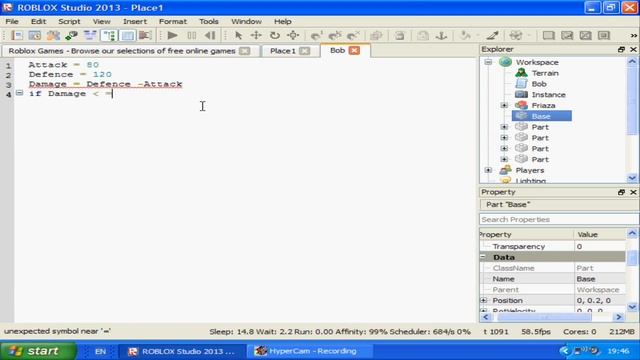The image size is (640, 360).
Task: Click the Position value 0, 0.2, 0
Action: pyautogui.click(x=599, y=300)
